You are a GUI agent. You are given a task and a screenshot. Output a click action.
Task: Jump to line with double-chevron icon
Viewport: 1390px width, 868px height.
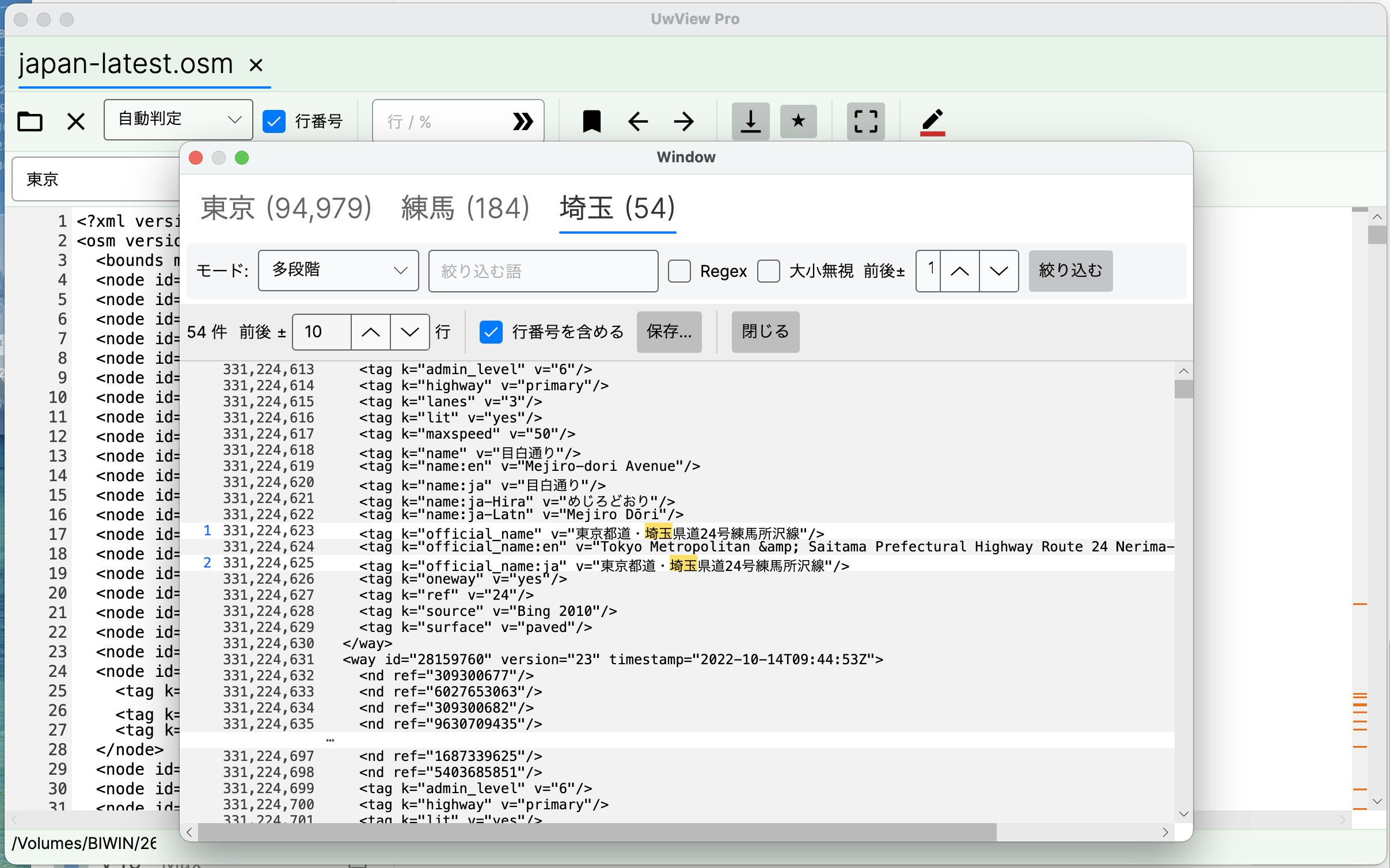coord(523,121)
